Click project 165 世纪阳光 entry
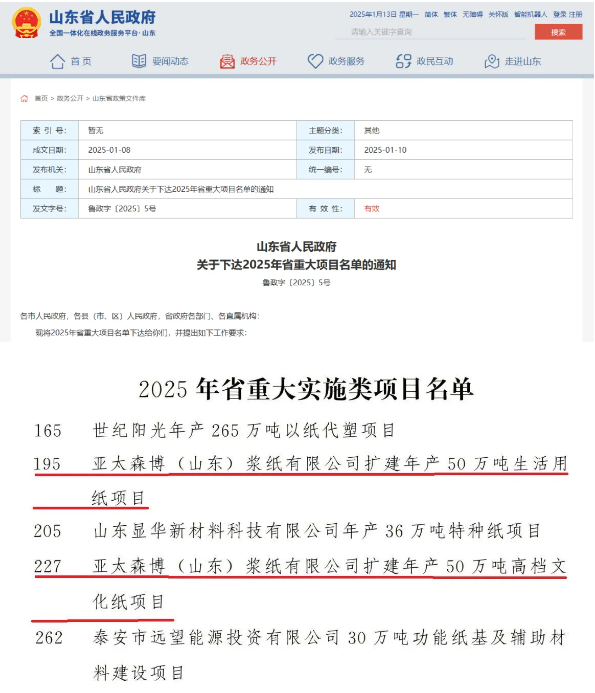This screenshot has height=693, width=595. pos(214,430)
